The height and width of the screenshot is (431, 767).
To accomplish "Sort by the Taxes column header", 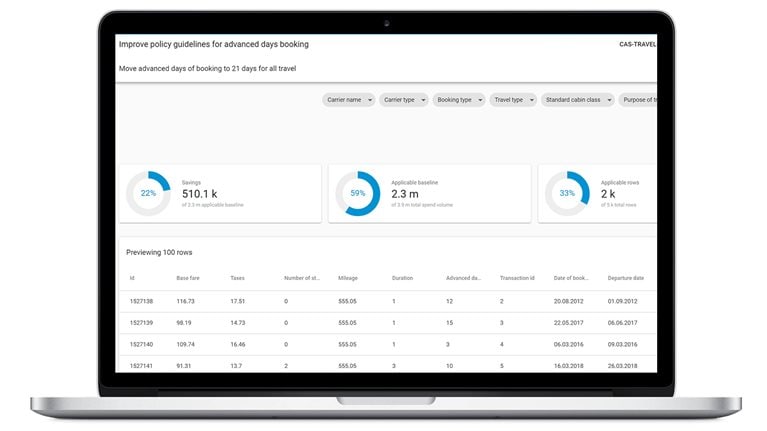I will click(237, 278).
